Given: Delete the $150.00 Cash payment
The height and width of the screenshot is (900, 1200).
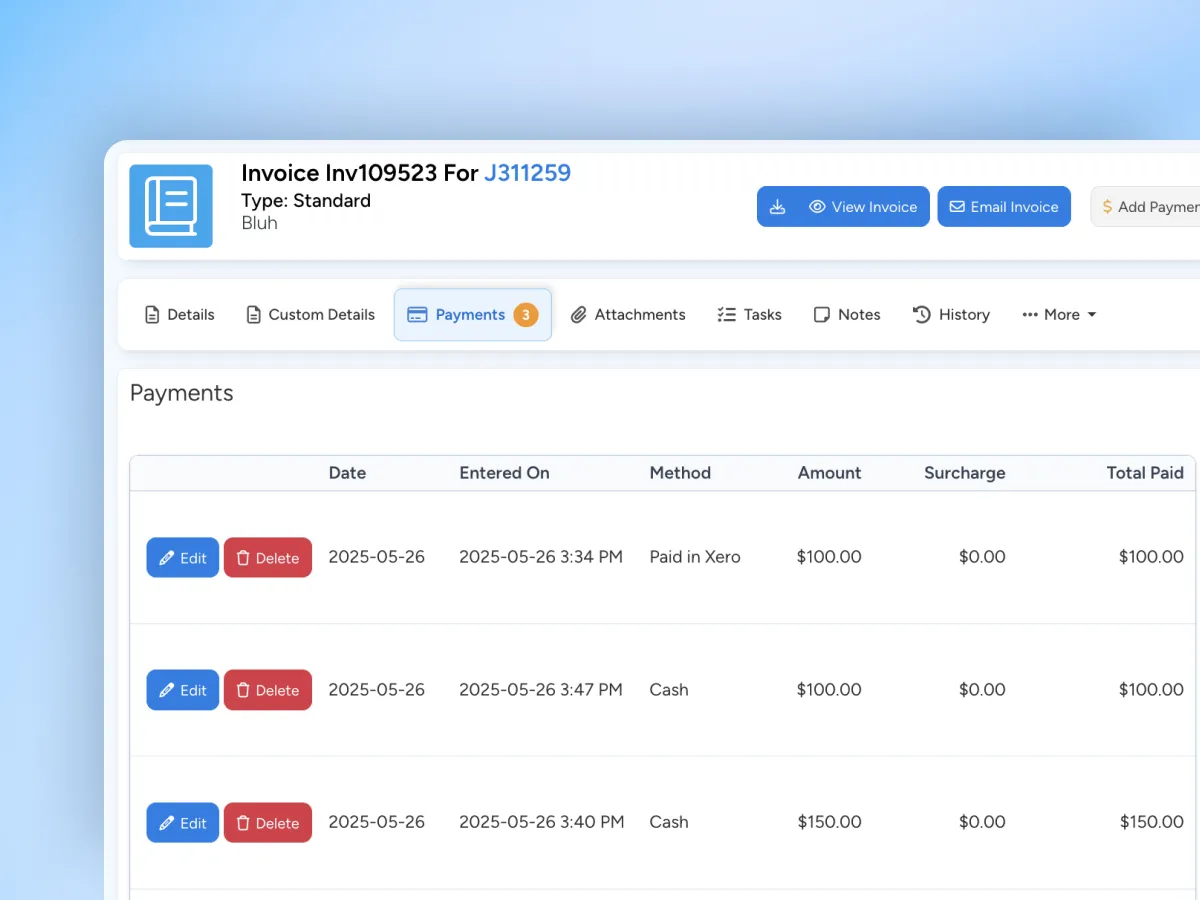Looking at the screenshot, I should 268,823.
